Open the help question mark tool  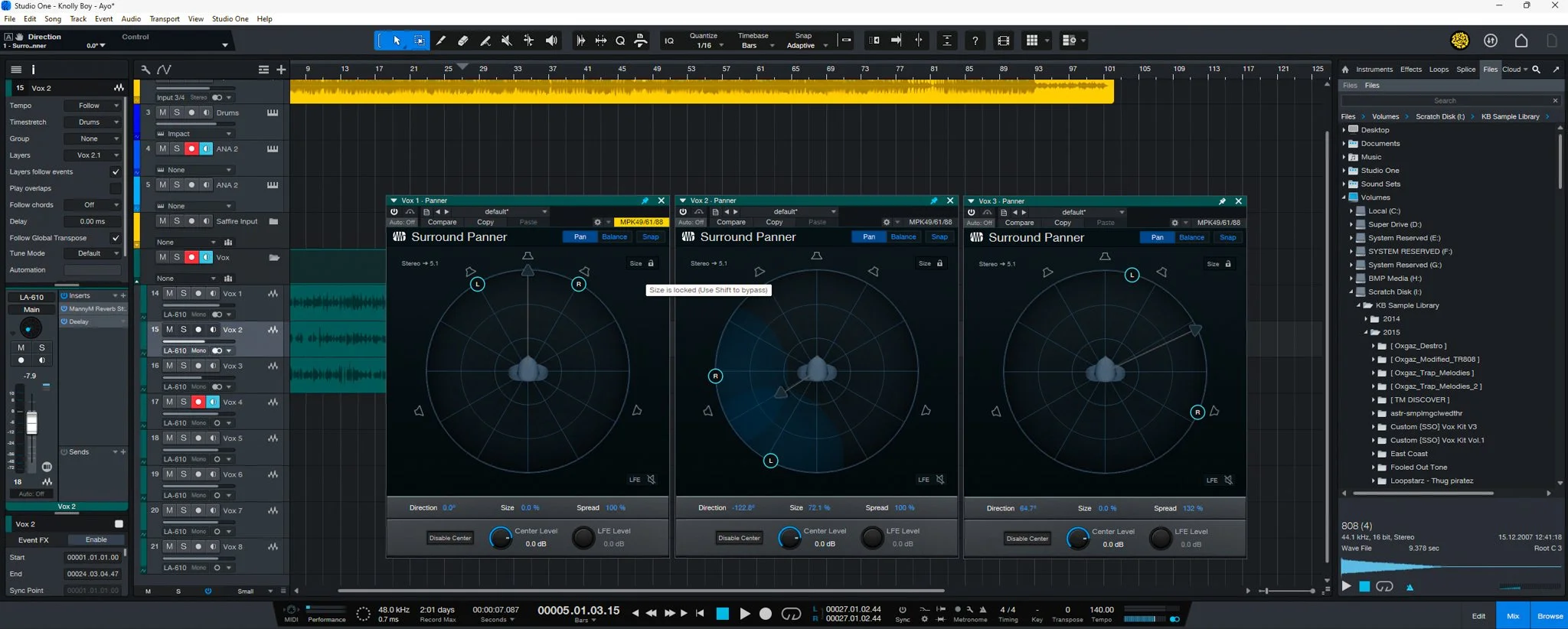(975, 41)
